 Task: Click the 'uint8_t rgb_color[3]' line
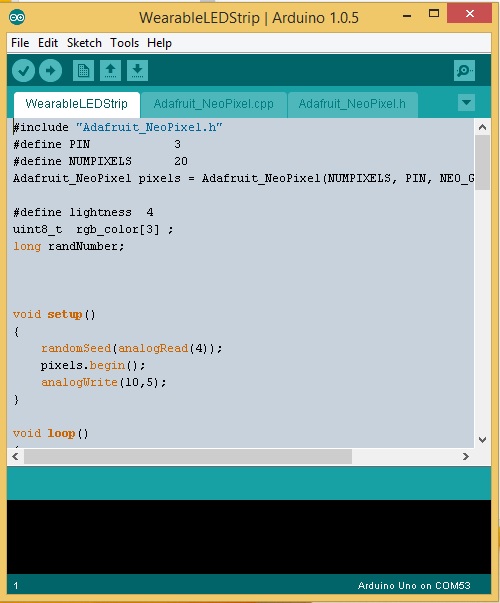93,230
